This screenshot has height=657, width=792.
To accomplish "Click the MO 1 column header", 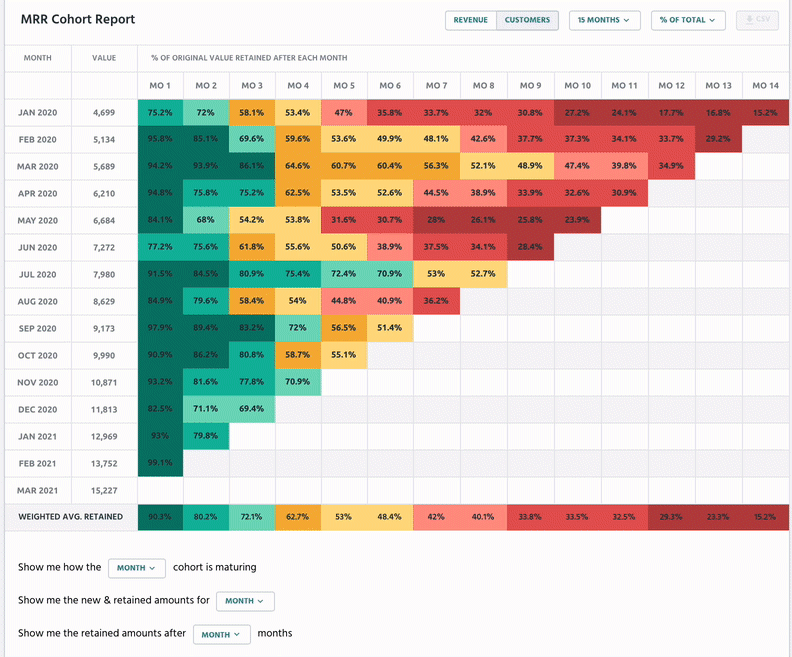I will (160, 86).
